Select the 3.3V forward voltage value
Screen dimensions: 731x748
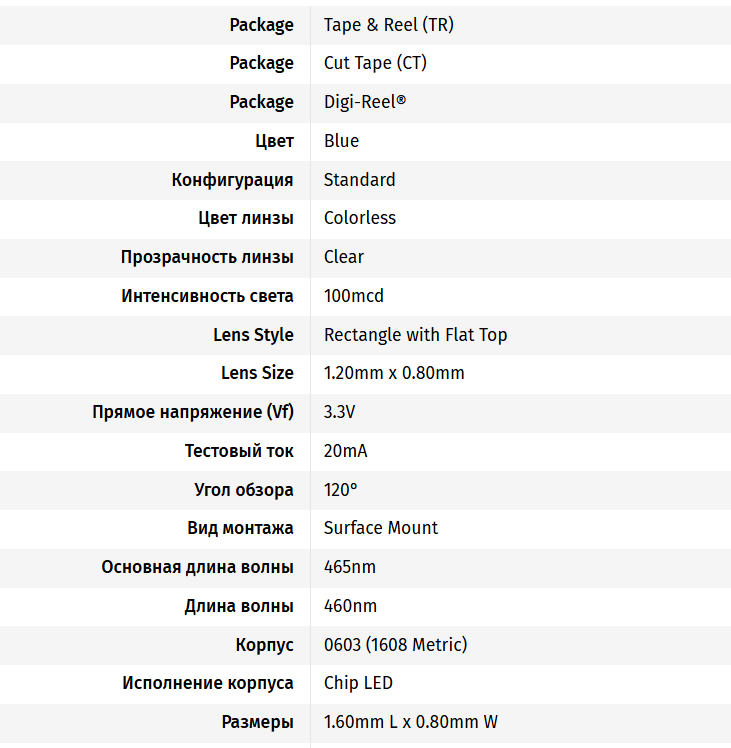(339, 412)
